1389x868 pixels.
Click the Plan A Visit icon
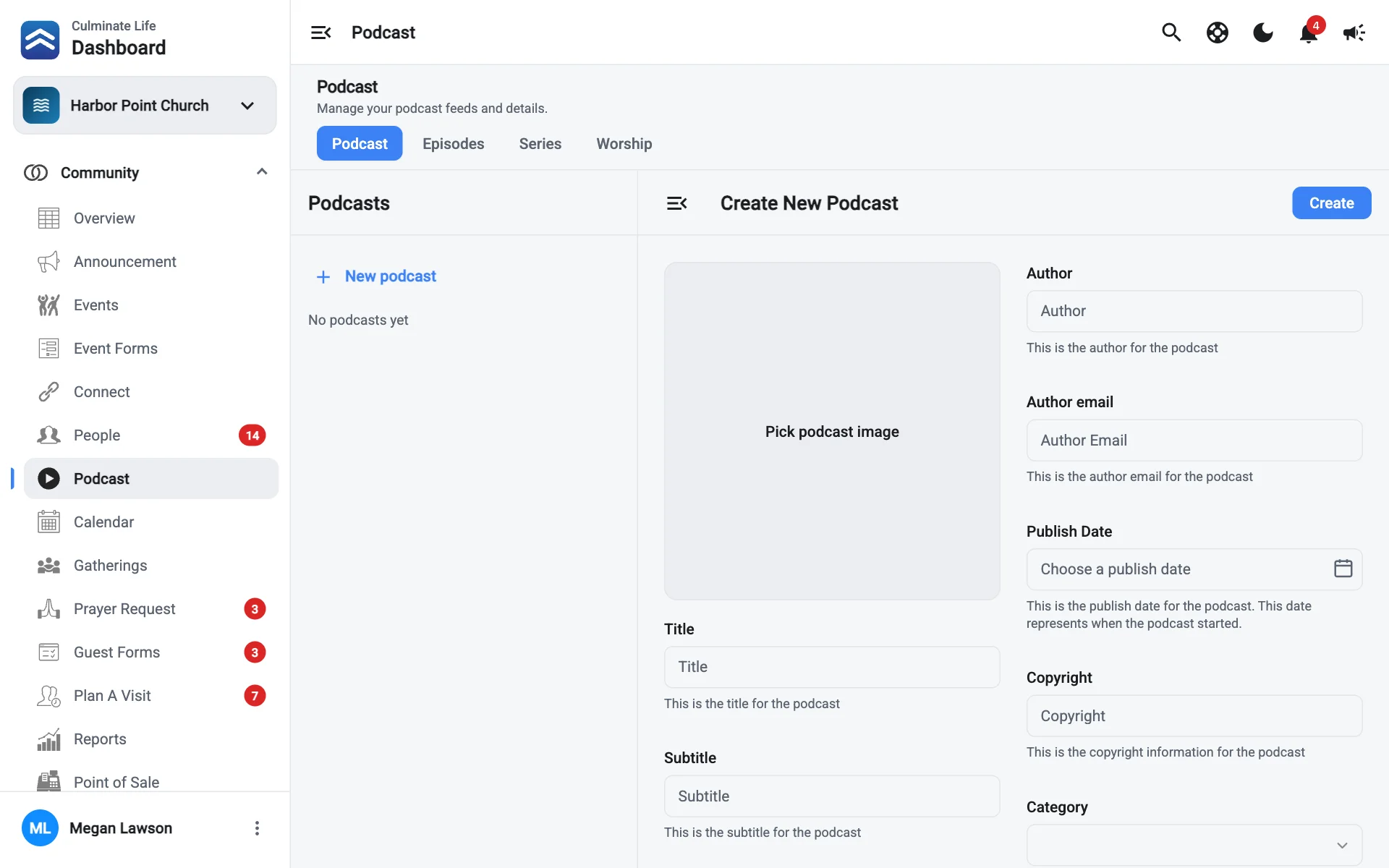click(48, 696)
